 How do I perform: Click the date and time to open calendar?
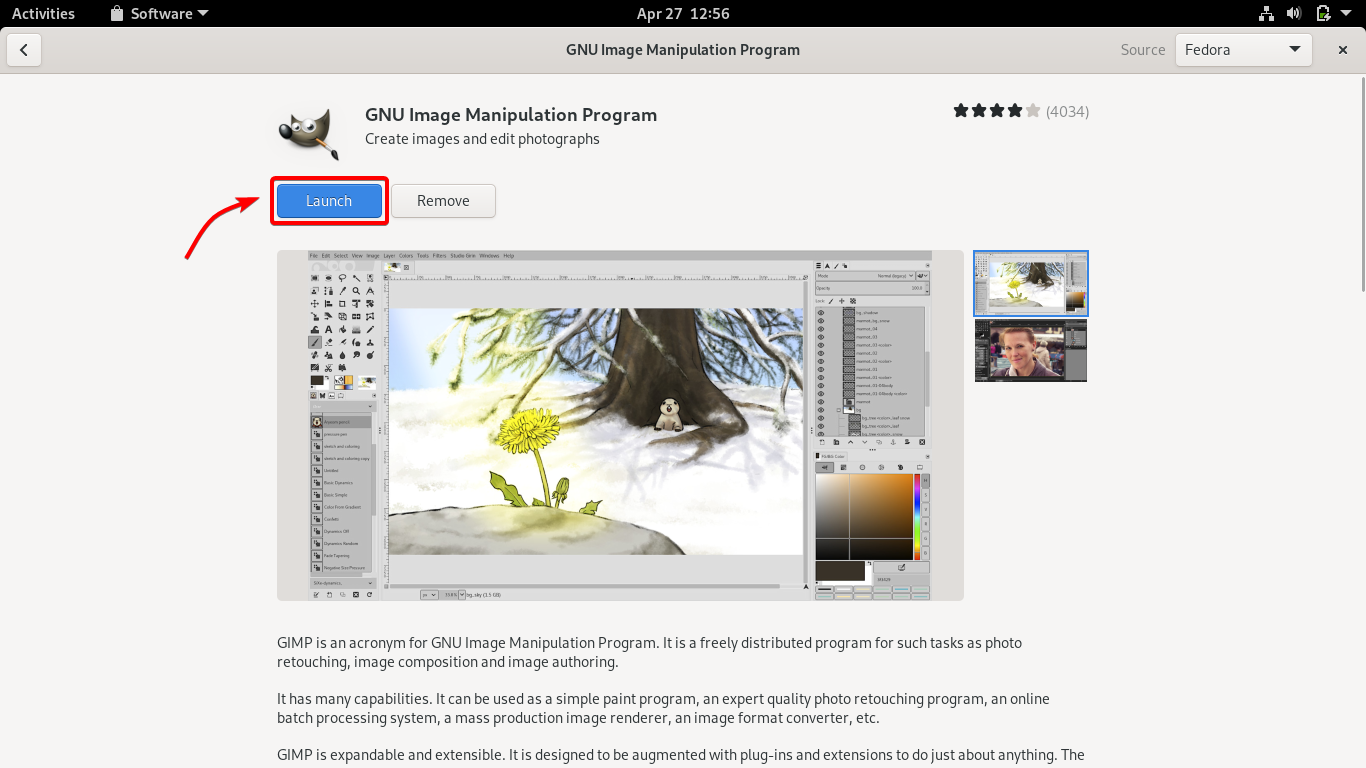tap(683, 13)
